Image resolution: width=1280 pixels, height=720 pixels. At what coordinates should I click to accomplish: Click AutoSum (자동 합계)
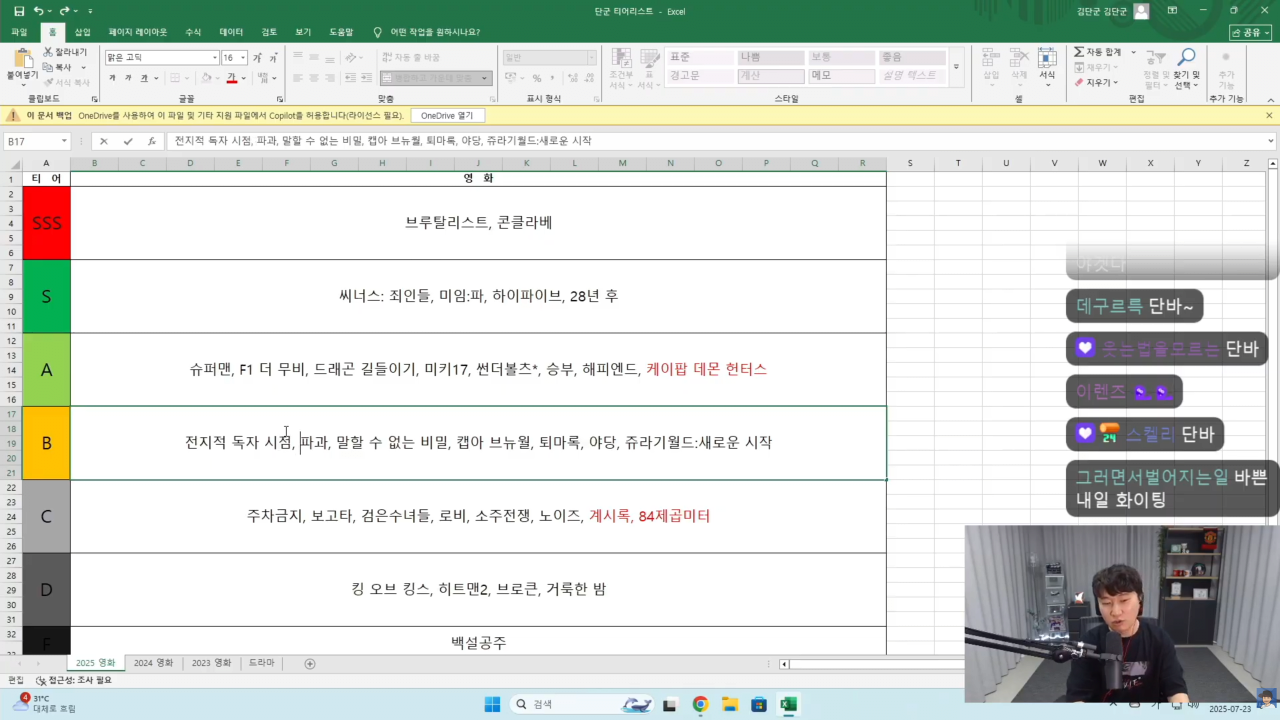[1098, 52]
